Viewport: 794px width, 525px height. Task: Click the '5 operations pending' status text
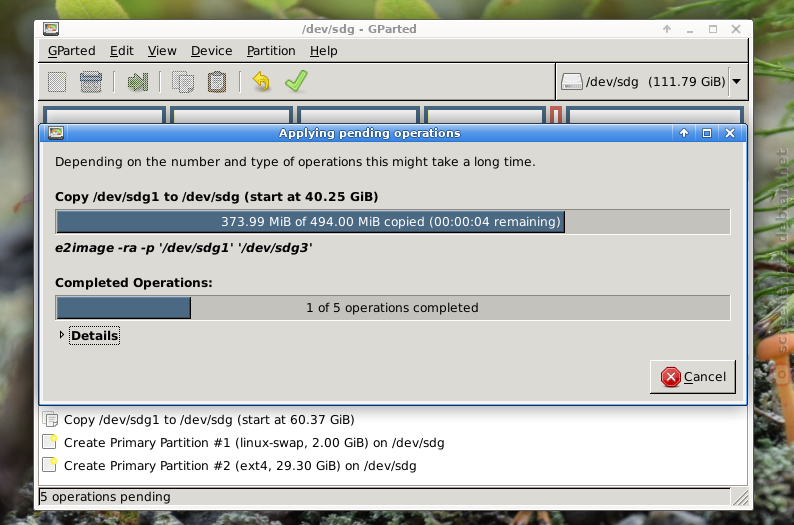pos(105,497)
